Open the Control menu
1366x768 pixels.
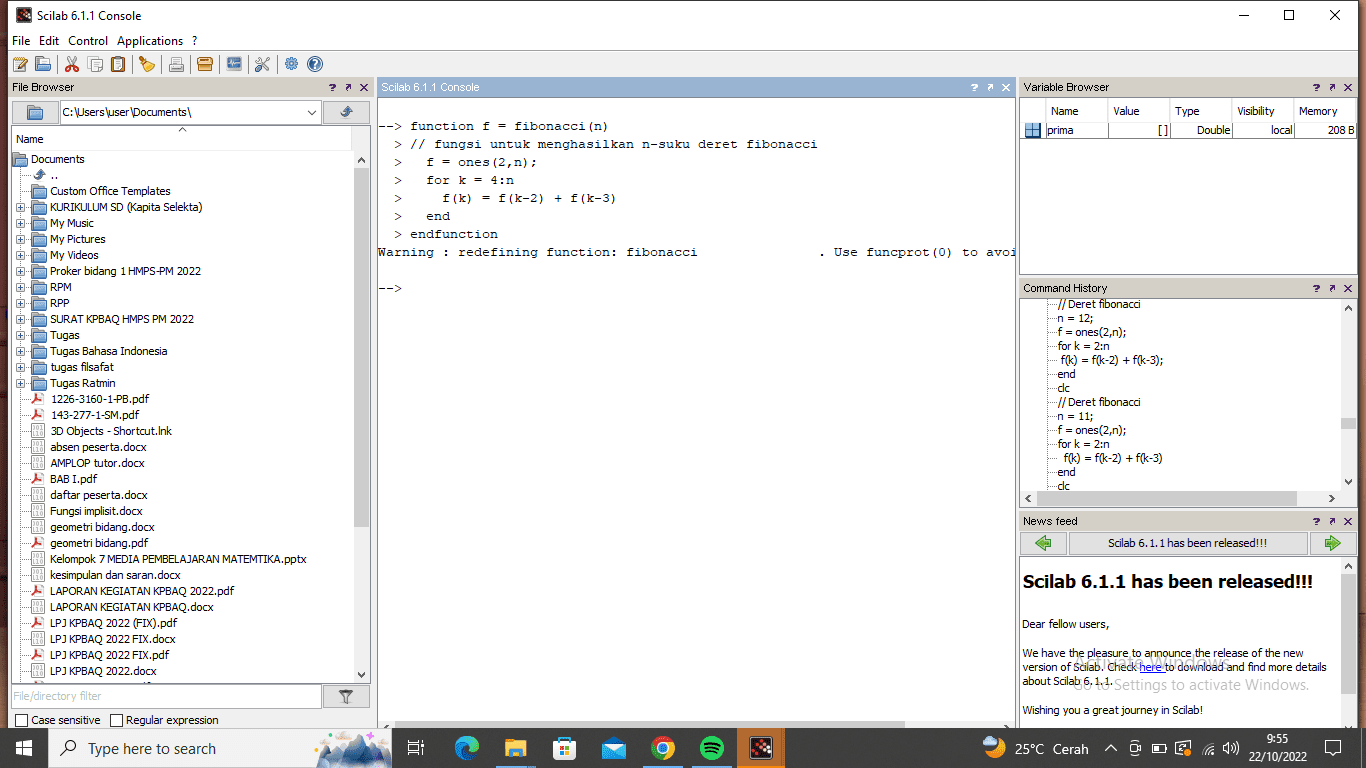click(88, 41)
